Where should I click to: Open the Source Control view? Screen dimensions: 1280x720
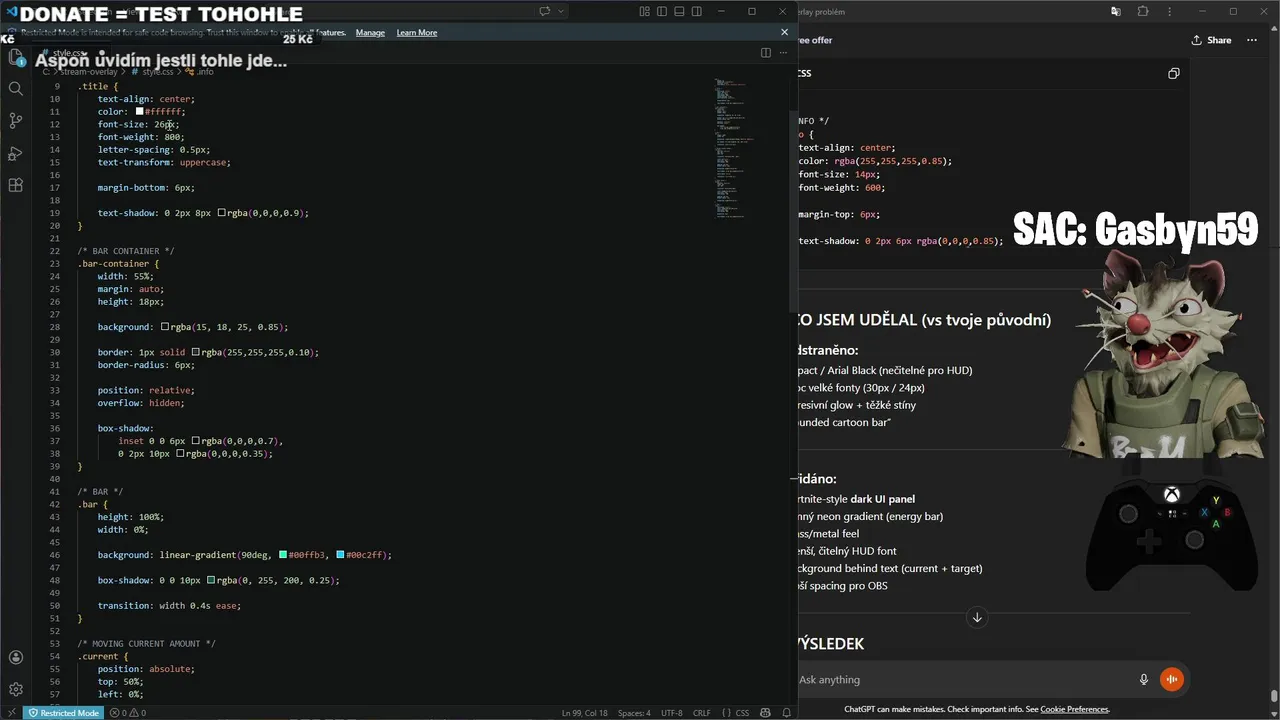tap(15, 121)
